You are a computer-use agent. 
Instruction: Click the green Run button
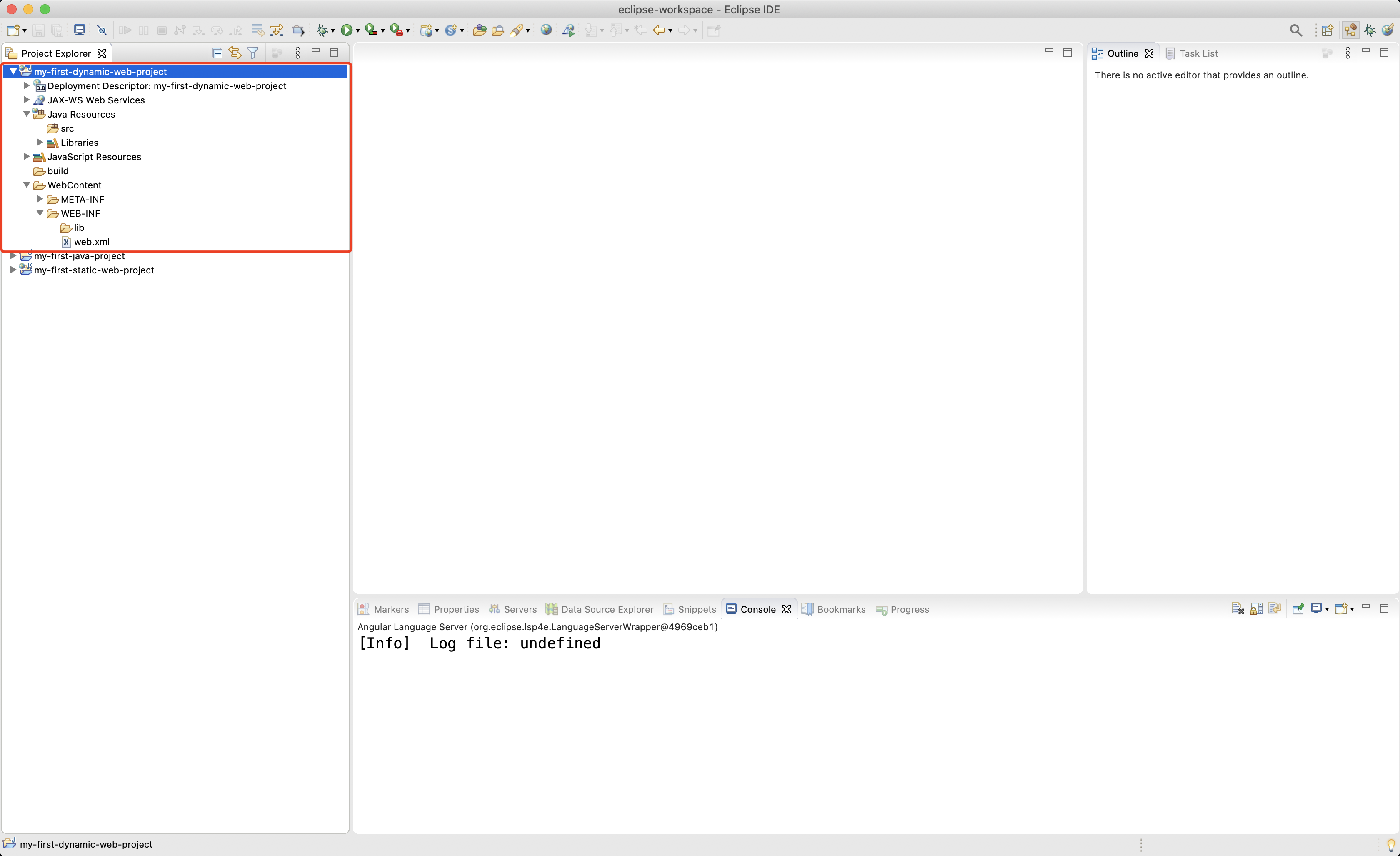click(x=346, y=30)
